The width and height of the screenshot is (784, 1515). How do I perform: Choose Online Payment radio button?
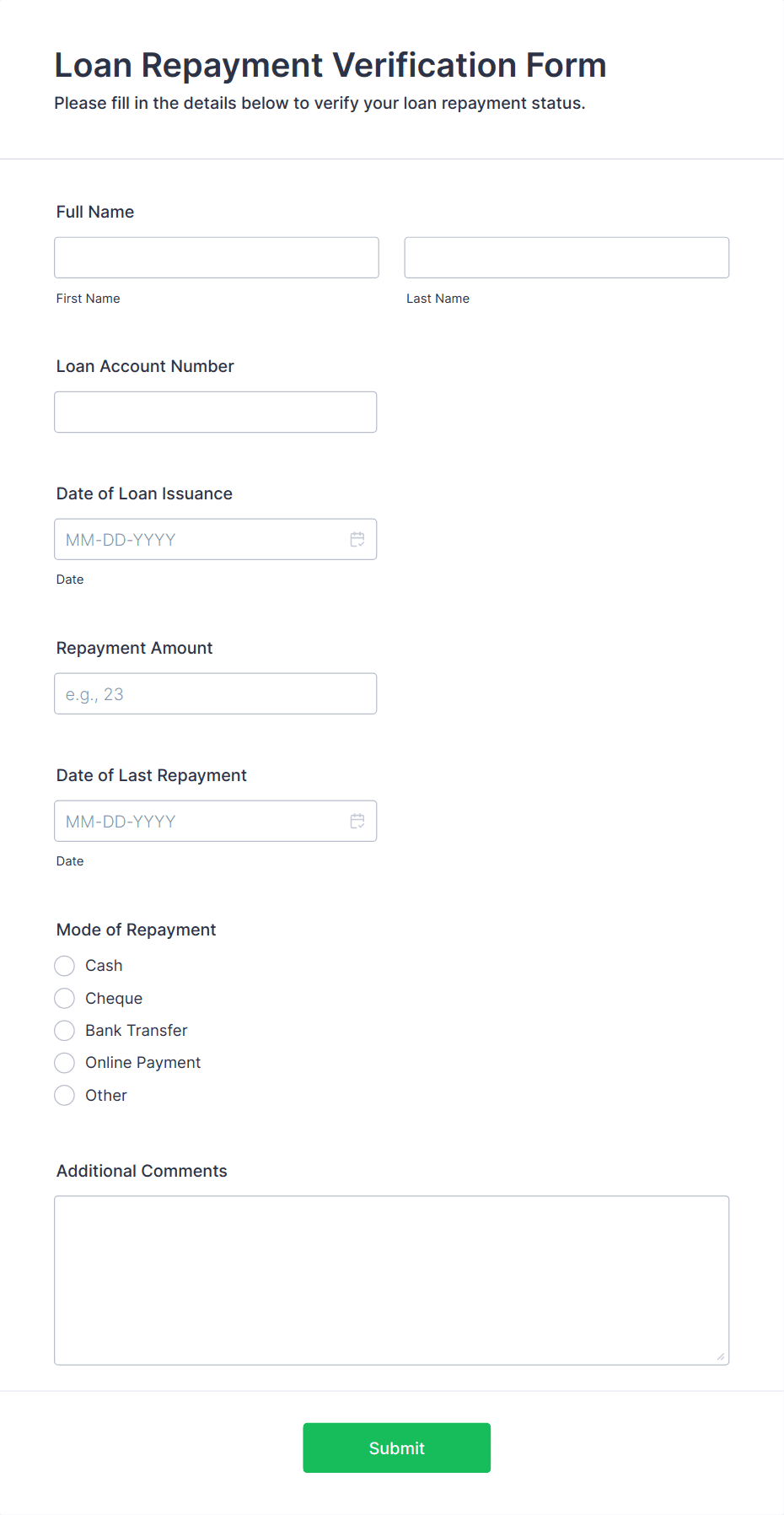tap(64, 1063)
